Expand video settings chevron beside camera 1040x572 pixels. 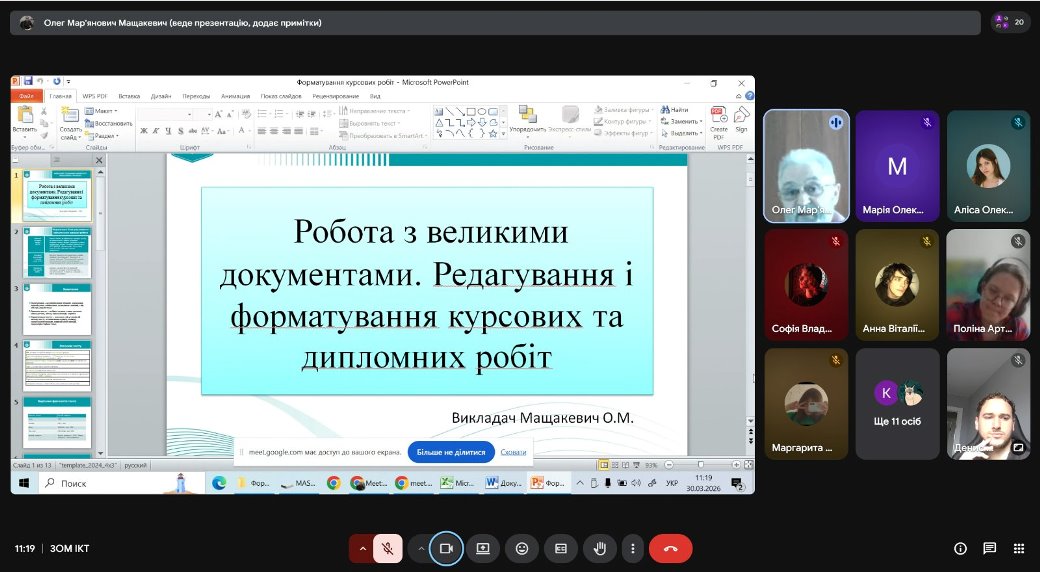(420, 548)
